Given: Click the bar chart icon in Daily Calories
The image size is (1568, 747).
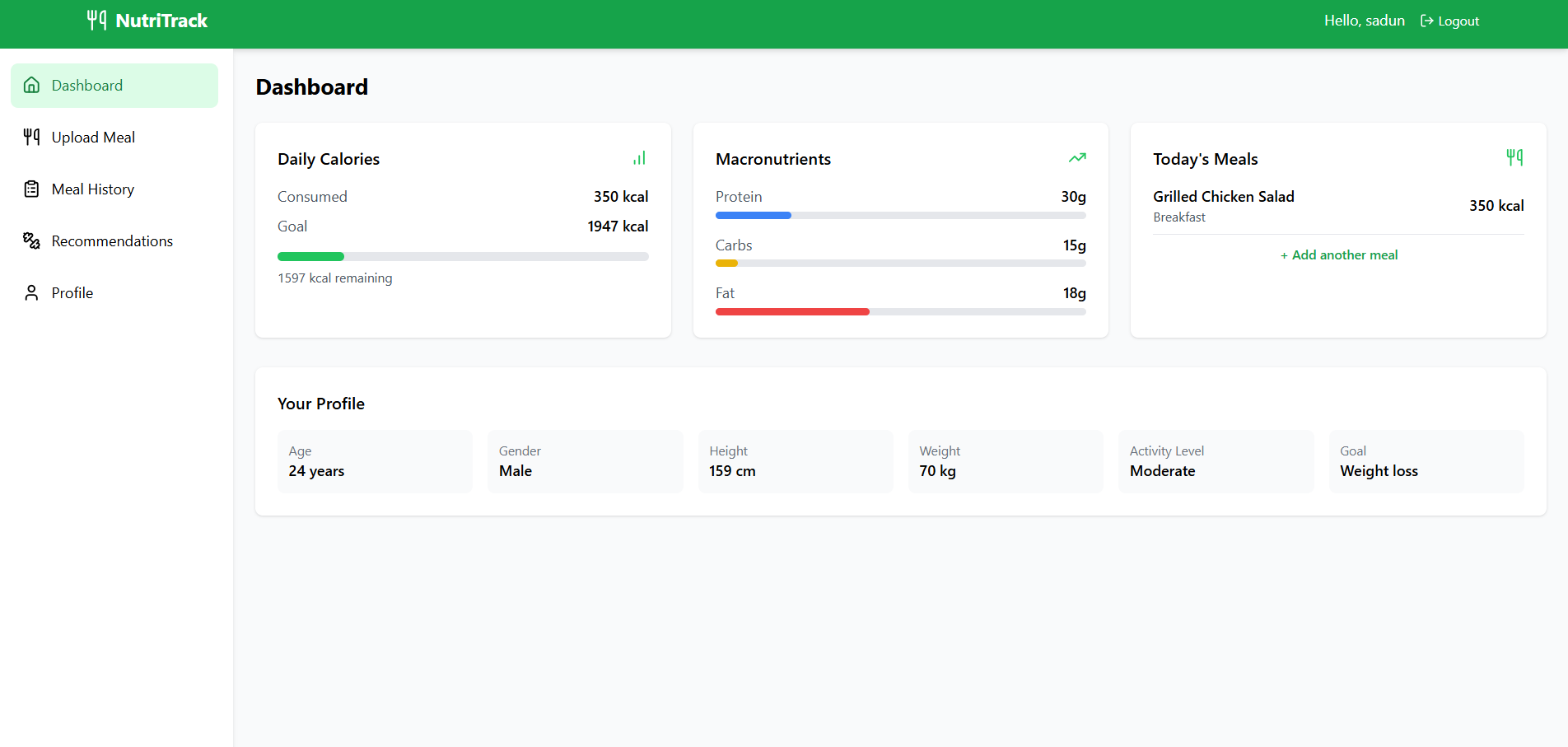Looking at the screenshot, I should (639, 158).
